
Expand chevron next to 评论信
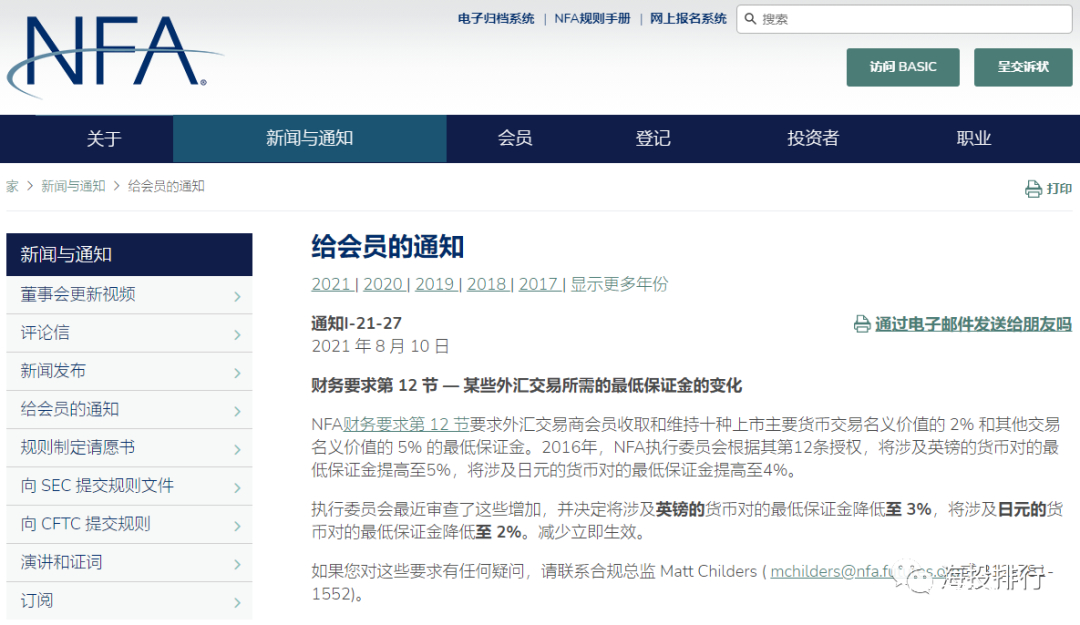238,335
